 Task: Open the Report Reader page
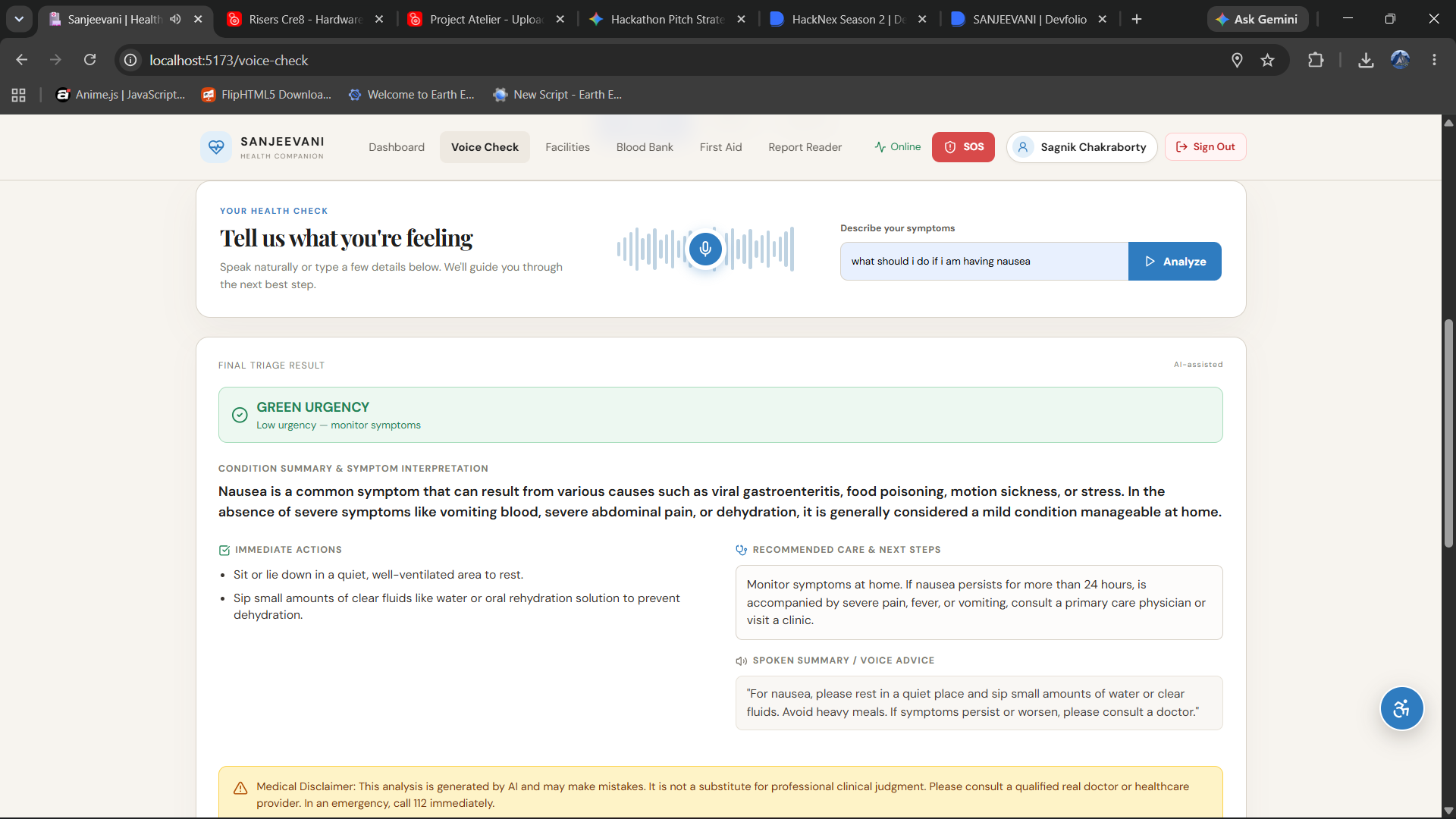(805, 147)
